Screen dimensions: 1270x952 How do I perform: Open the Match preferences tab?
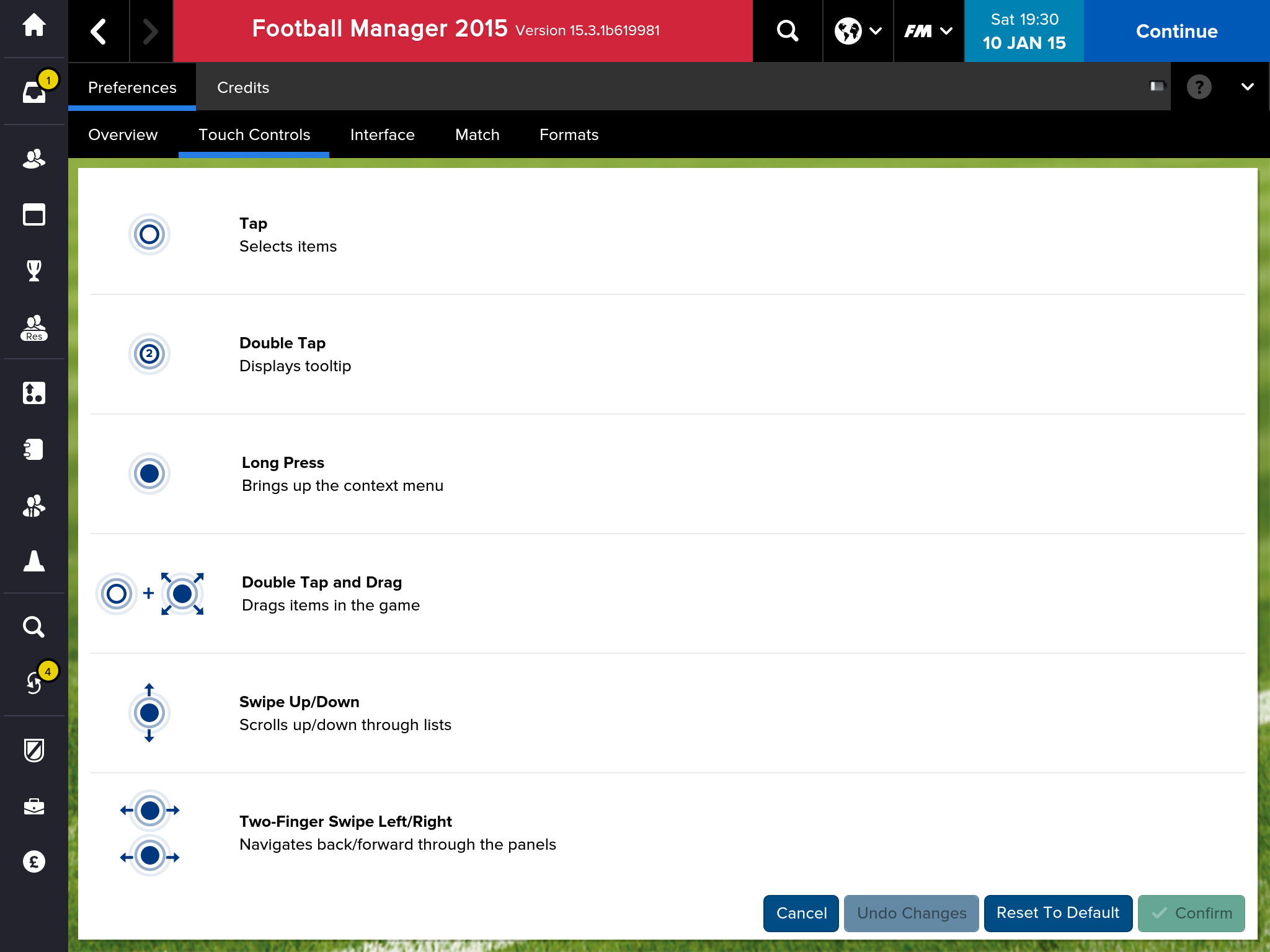click(x=477, y=134)
